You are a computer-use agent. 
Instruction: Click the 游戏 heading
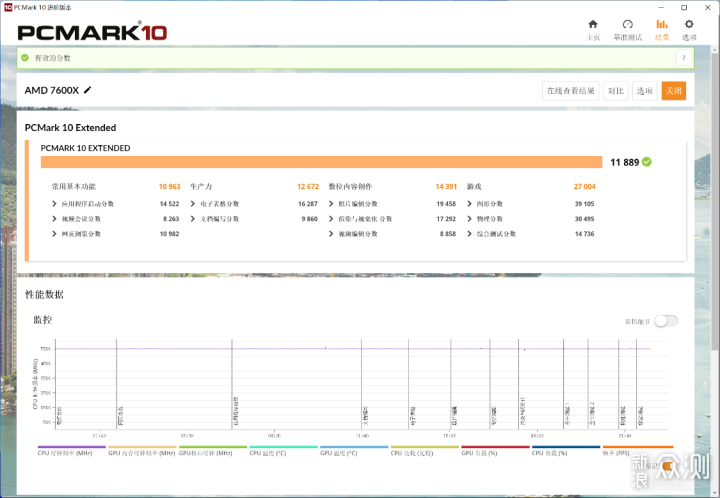click(474, 186)
